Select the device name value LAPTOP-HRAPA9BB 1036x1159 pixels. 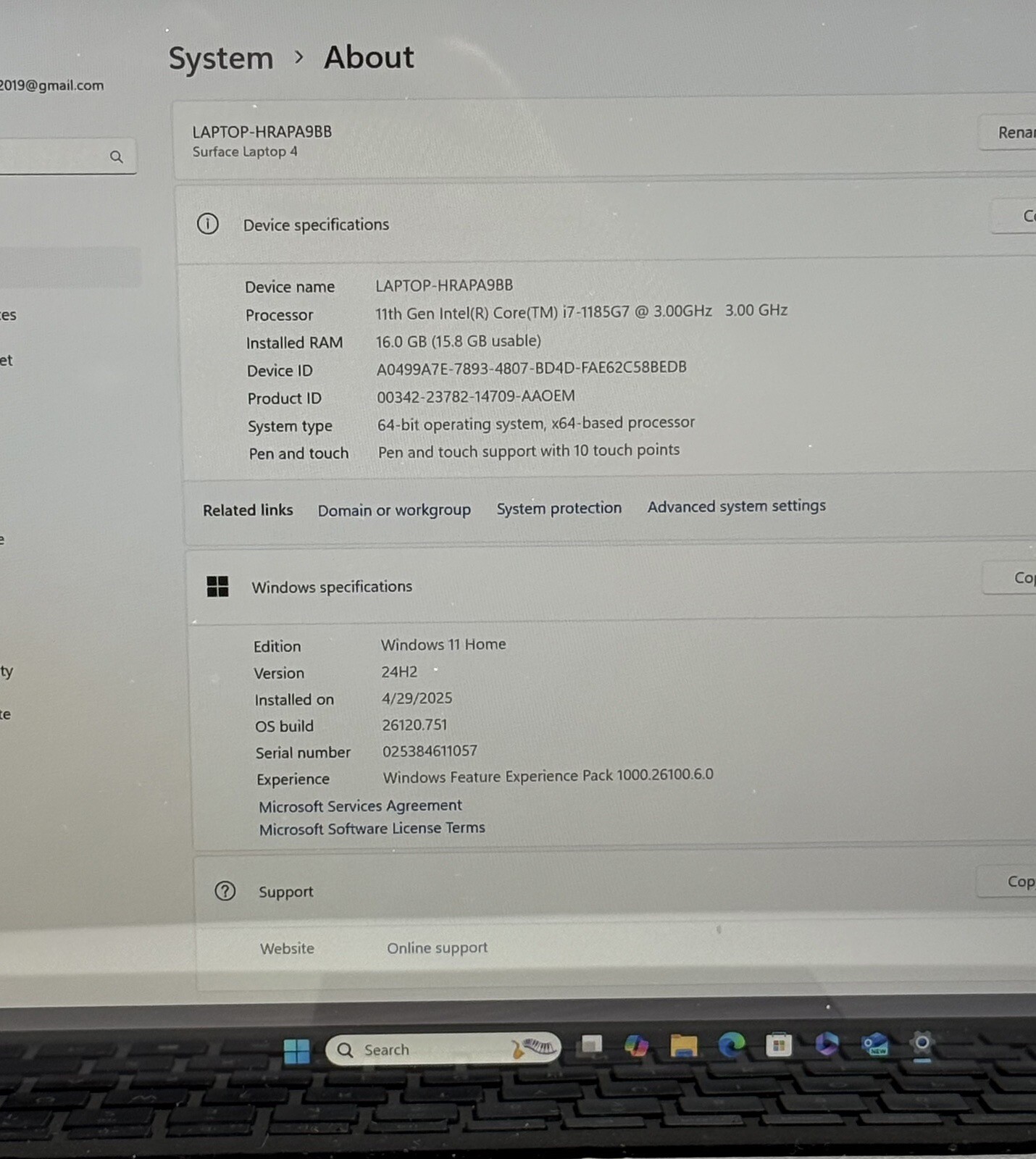coord(444,285)
